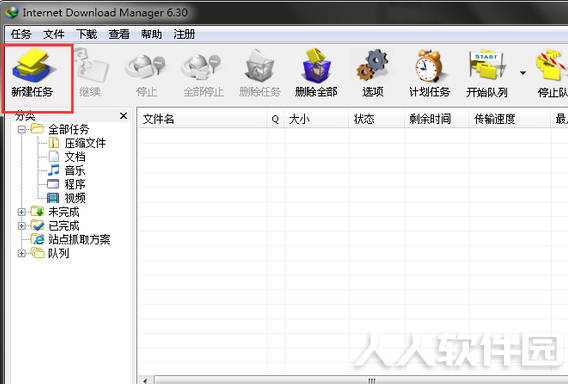Expand the 队列 tree node
Image resolution: width=568 pixels, height=384 pixels.
[22, 253]
